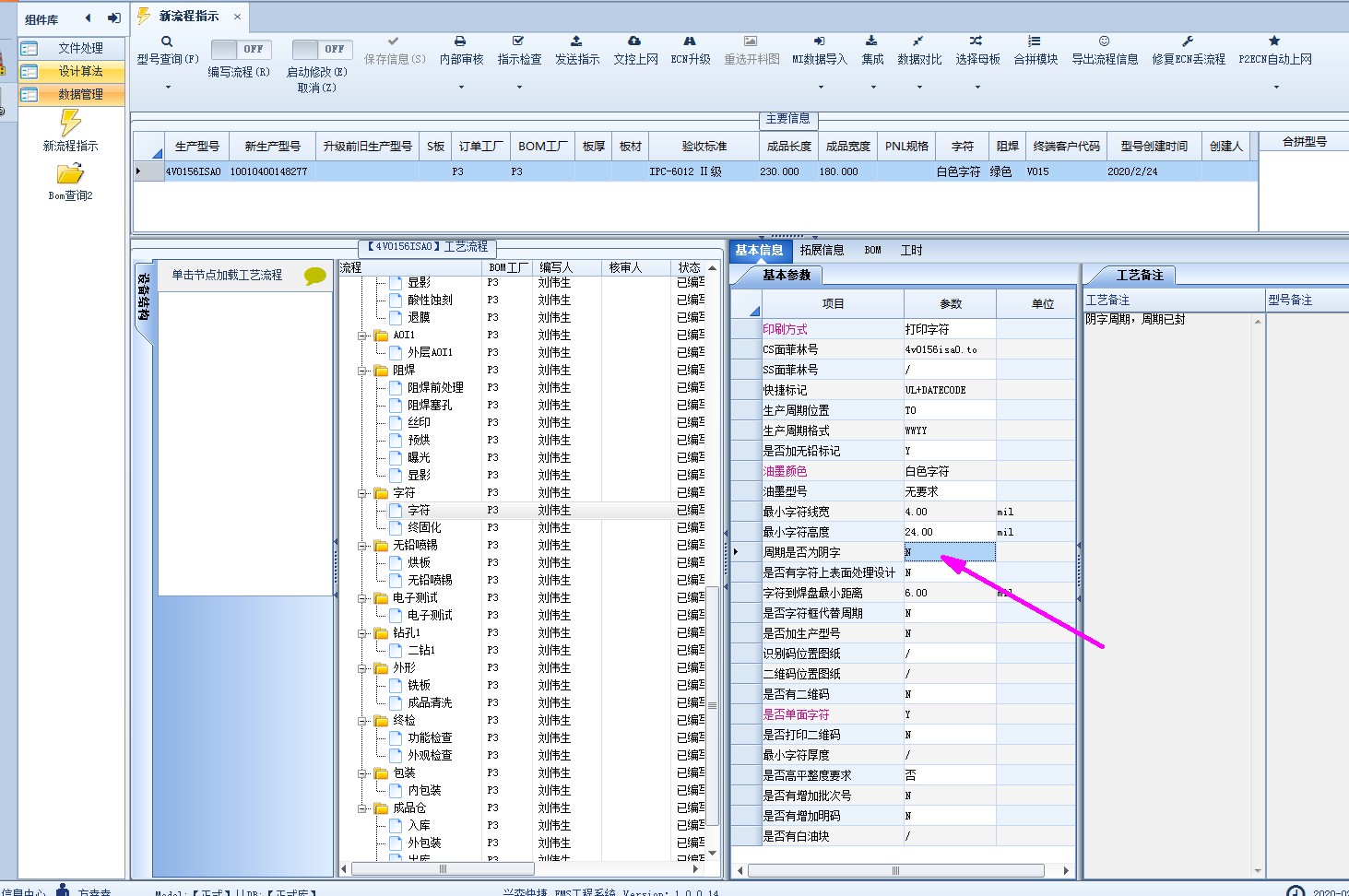
Task: Click the 文控上网 cloud icon
Action: 634,41
